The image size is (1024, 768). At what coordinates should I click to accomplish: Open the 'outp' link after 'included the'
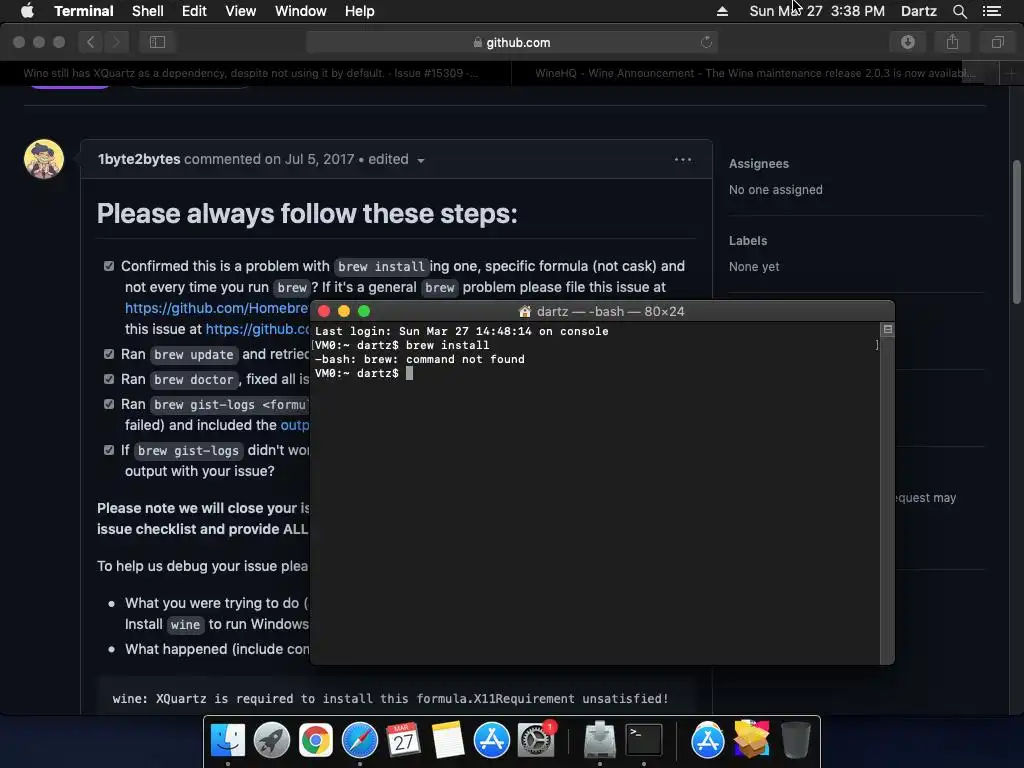click(x=295, y=425)
